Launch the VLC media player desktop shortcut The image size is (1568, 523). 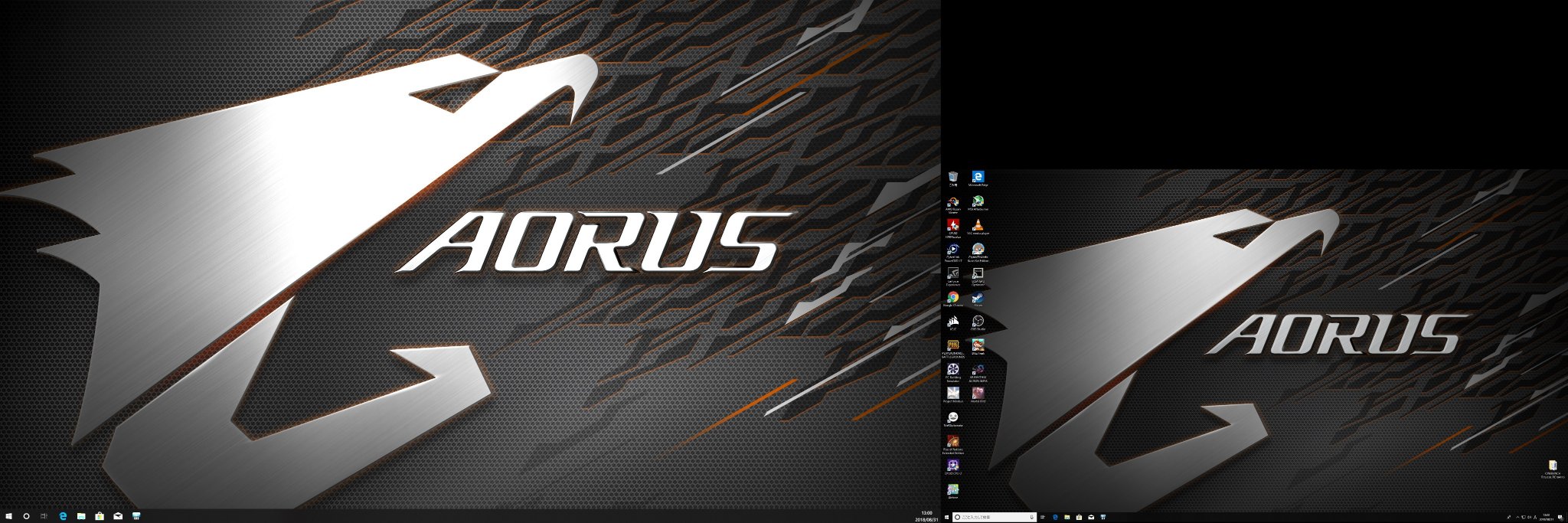coord(978,227)
